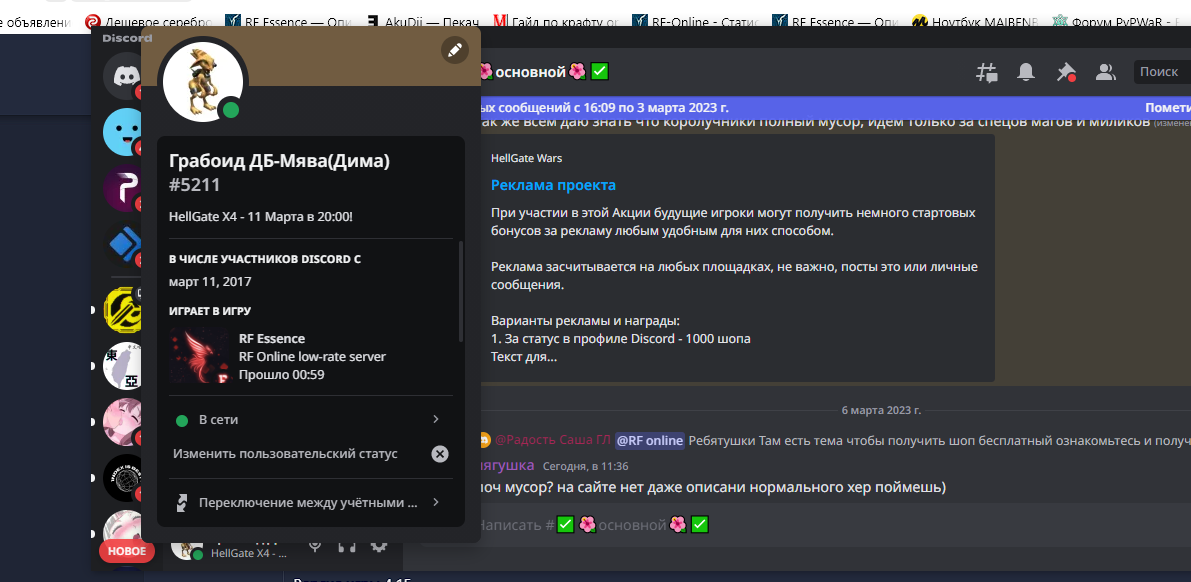Image resolution: width=1191 pixels, height=582 pixels.
Task: Click основной channel name in header
Action: pyautogui.click(x=531, y=72)
